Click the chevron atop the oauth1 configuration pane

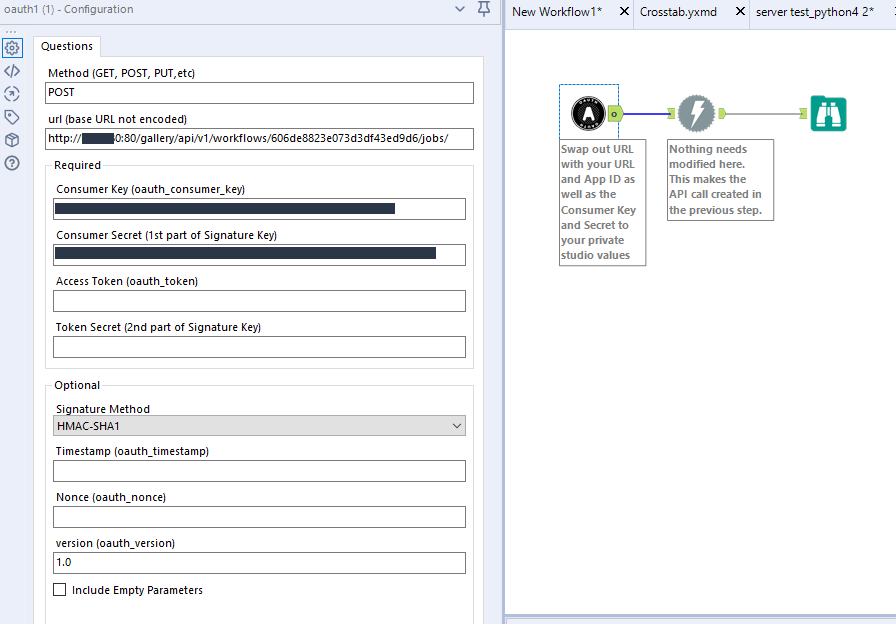[x=459, y=10]
